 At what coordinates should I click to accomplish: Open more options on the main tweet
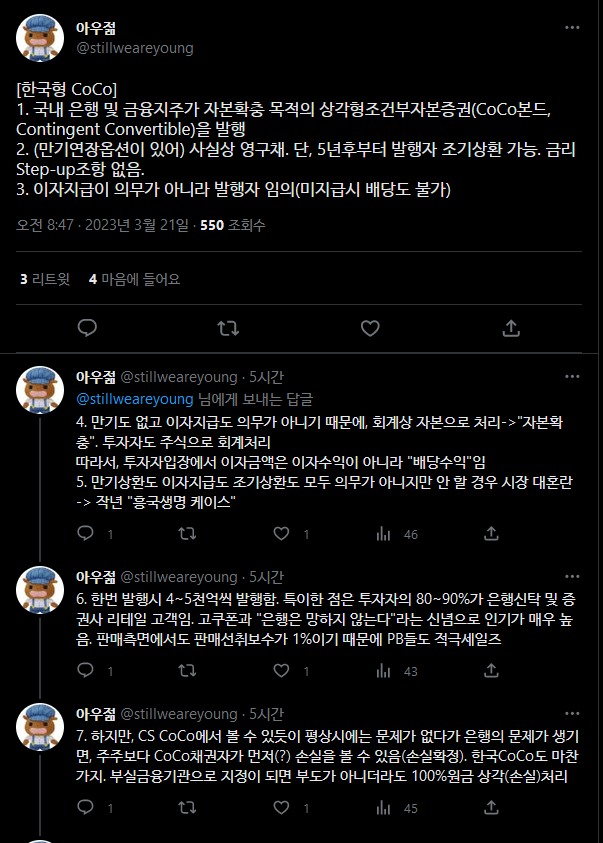pos(572,29)
